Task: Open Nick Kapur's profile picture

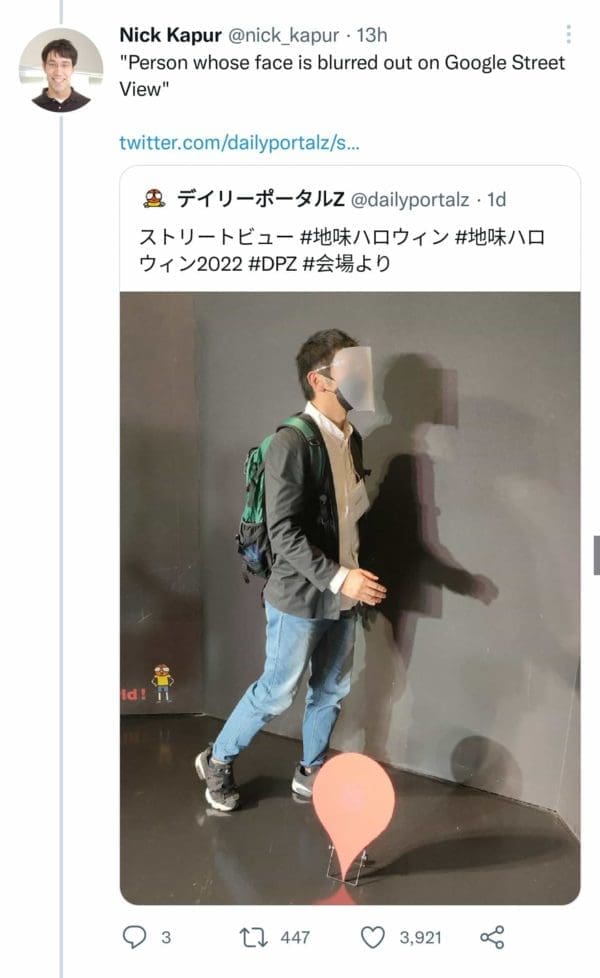Action: [61, 70]
